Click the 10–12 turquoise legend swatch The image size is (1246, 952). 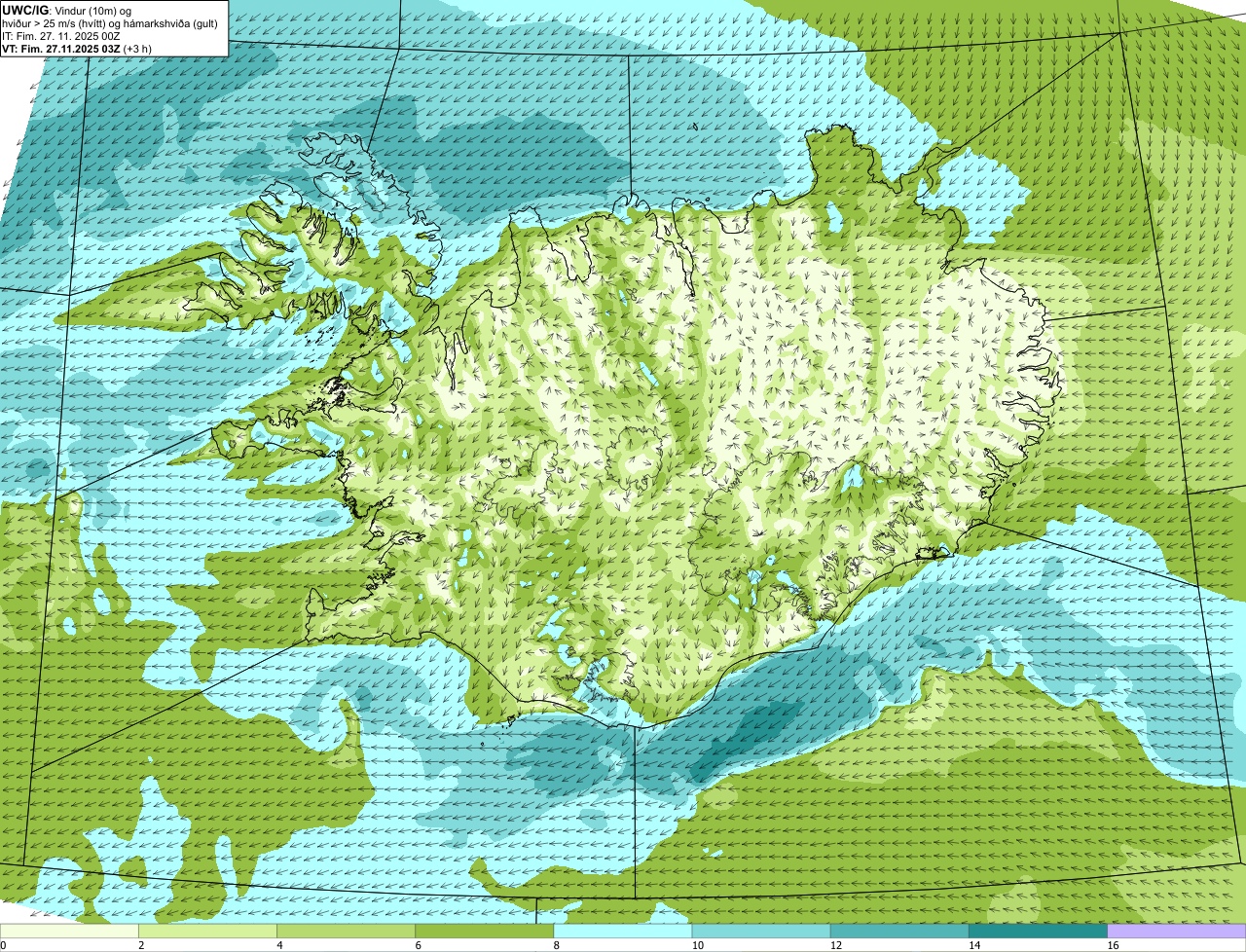[761, 932]
